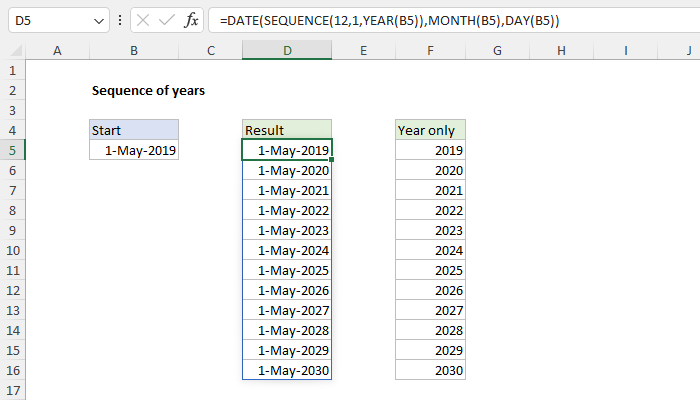
Task: Select row 13 header
Action: click(x=12, y=310)
